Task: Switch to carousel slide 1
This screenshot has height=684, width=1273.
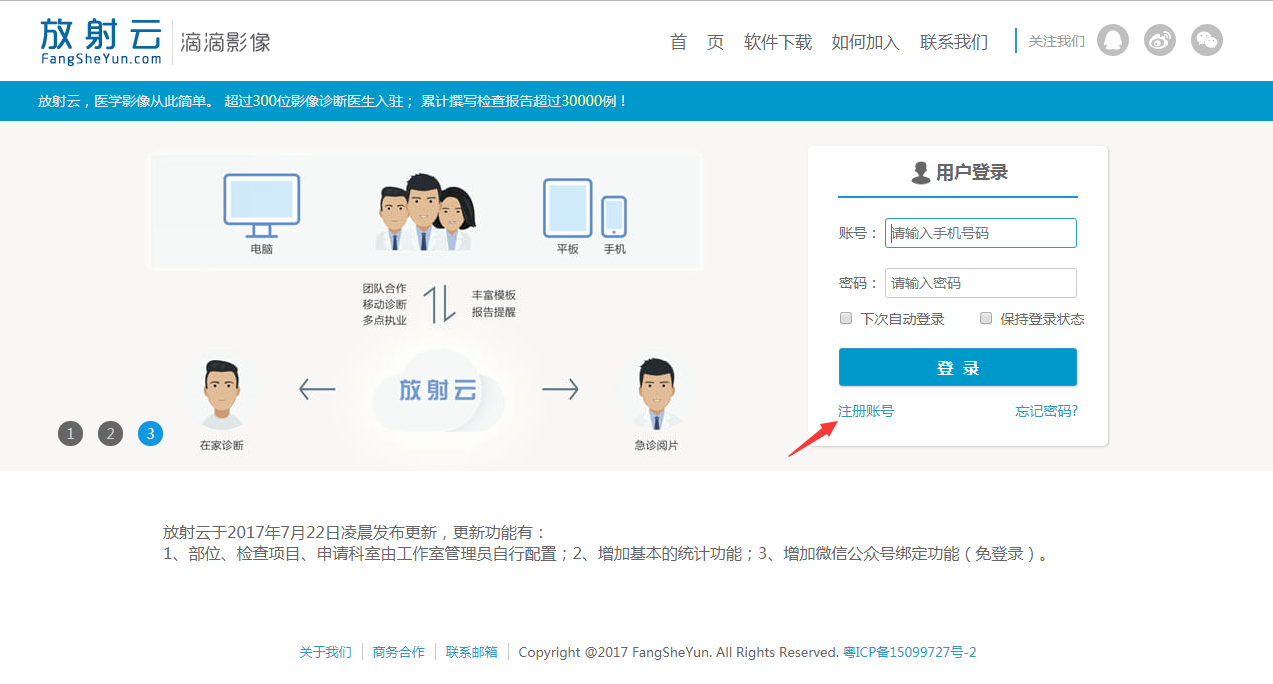Action: tap(70, 433)
